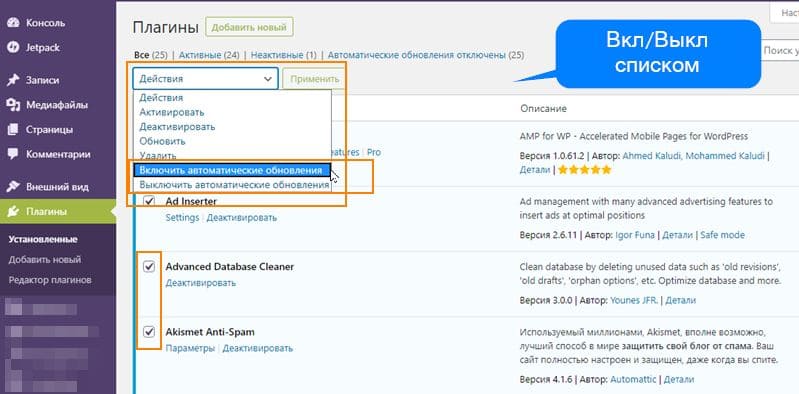Open Детали link for AMP for WP

535,170
